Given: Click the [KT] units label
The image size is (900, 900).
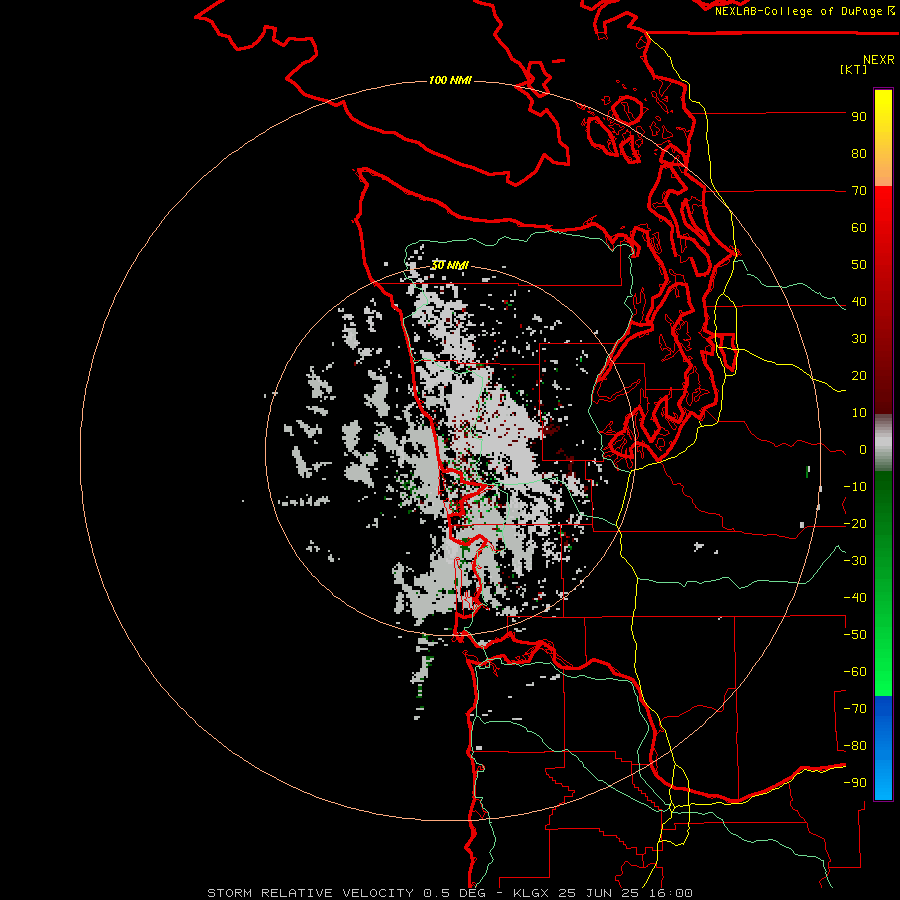Looking at the screenshot, I should coord(854,69).
